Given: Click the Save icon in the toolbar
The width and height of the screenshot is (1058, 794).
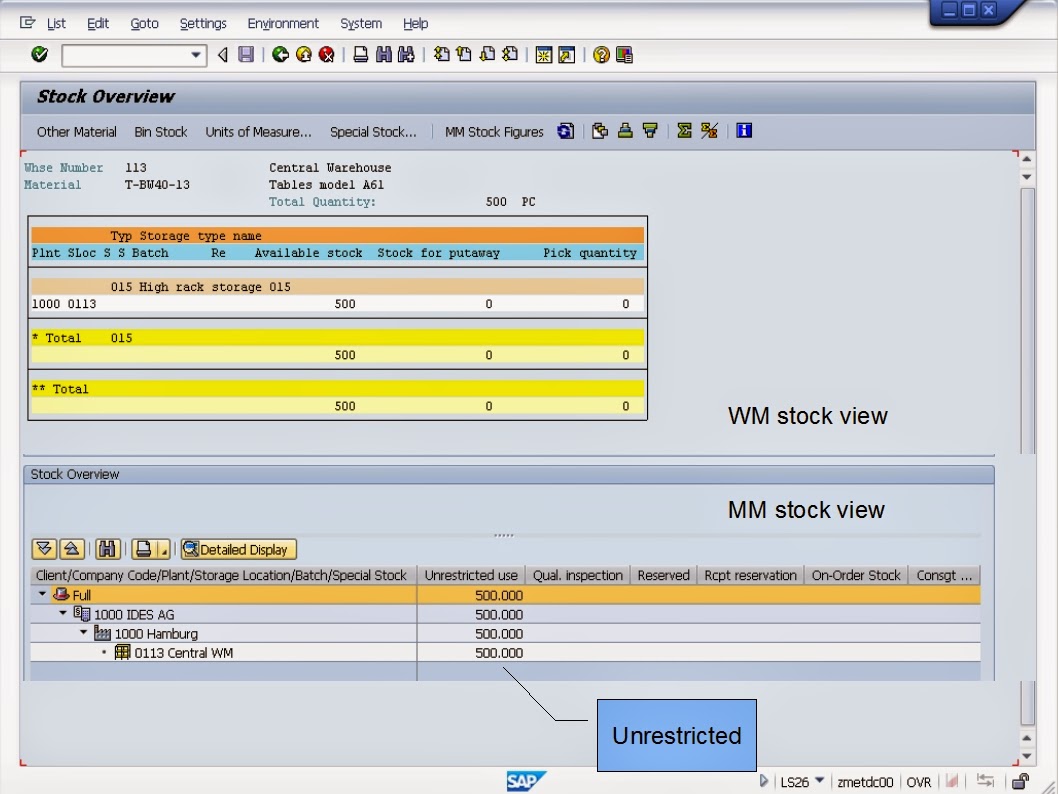Looking at the screenshot, I should point(245,55).
